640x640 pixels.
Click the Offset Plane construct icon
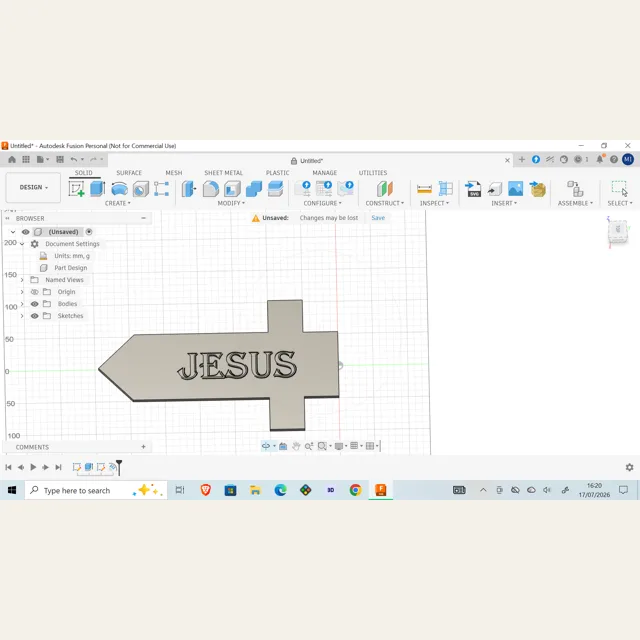click(x=384, y=189)
